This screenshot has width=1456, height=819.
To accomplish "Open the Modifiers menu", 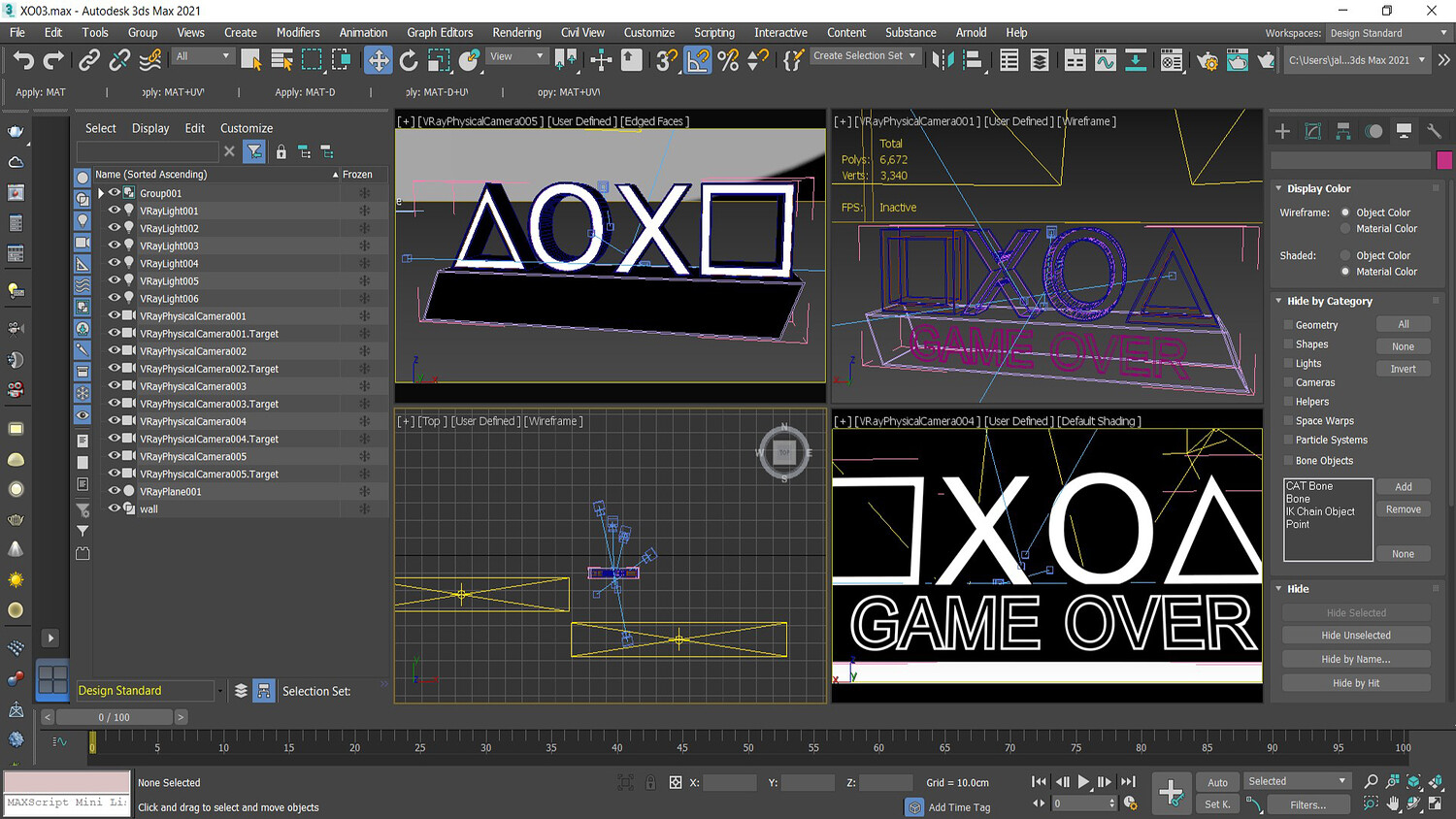I will tap(298, 32).
